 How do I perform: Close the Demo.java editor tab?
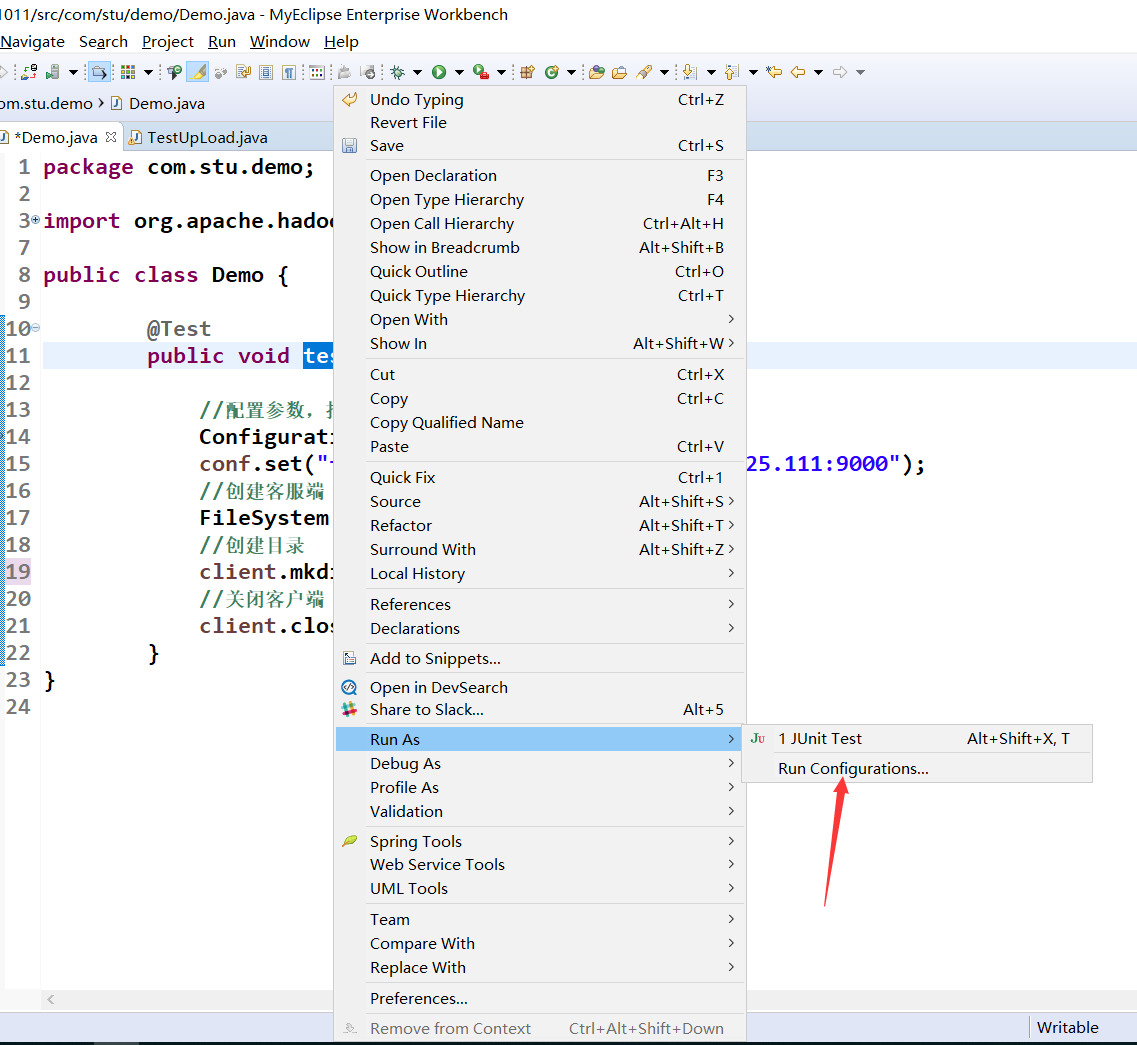click(x=111, y=136)
